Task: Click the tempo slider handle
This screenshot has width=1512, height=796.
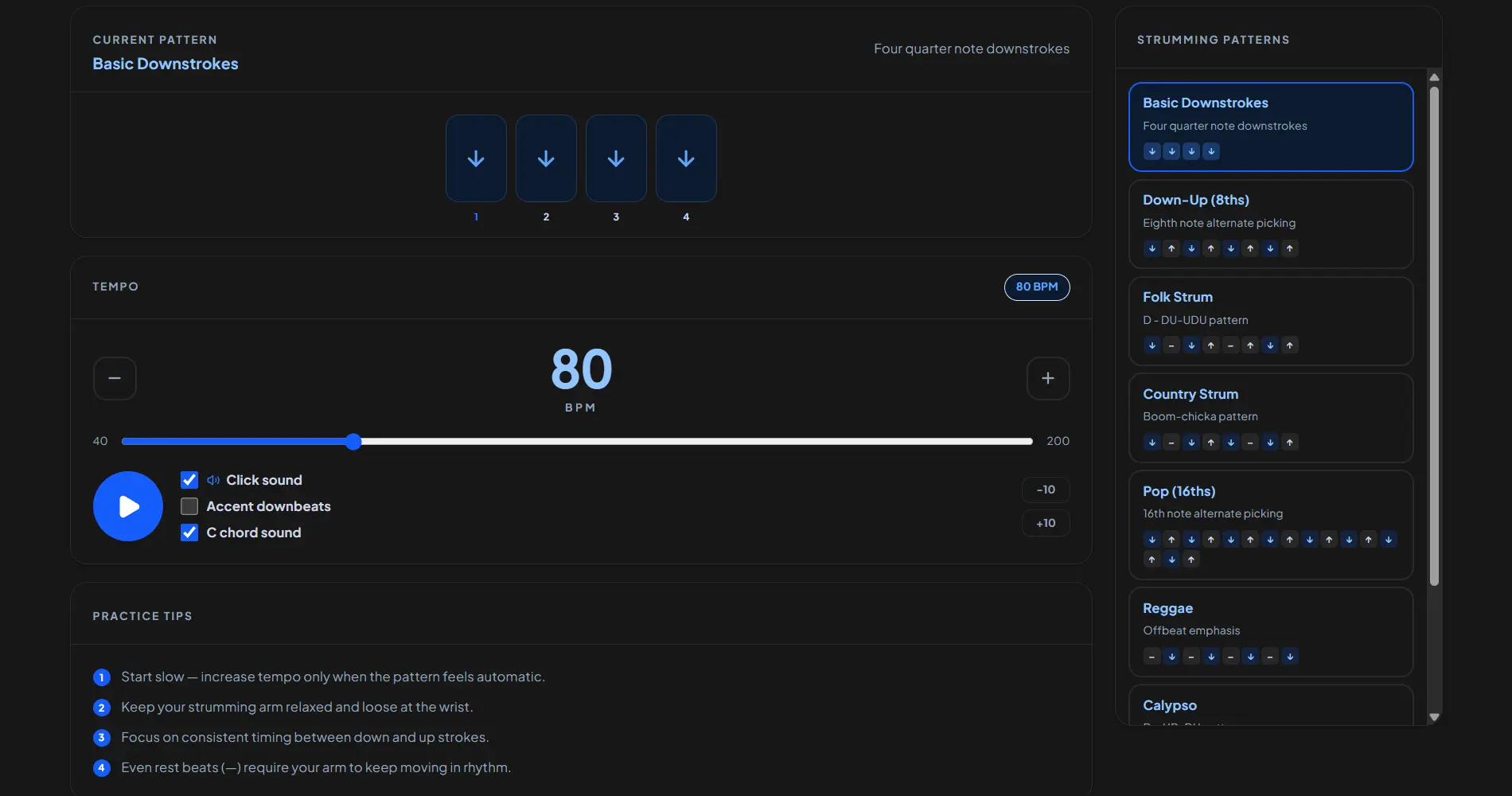Action: (354, 442)
